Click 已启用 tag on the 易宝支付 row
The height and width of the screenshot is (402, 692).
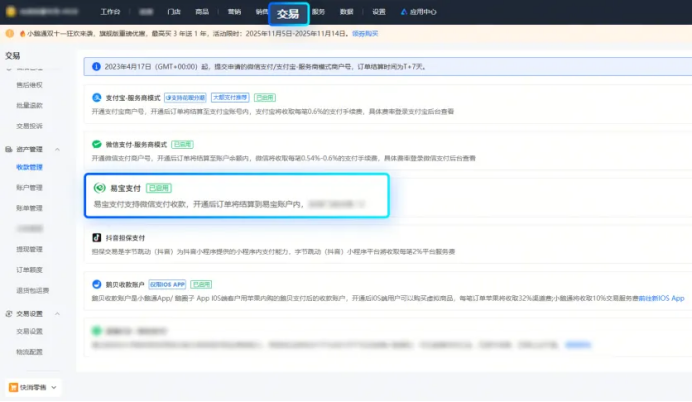pos(159,188)
